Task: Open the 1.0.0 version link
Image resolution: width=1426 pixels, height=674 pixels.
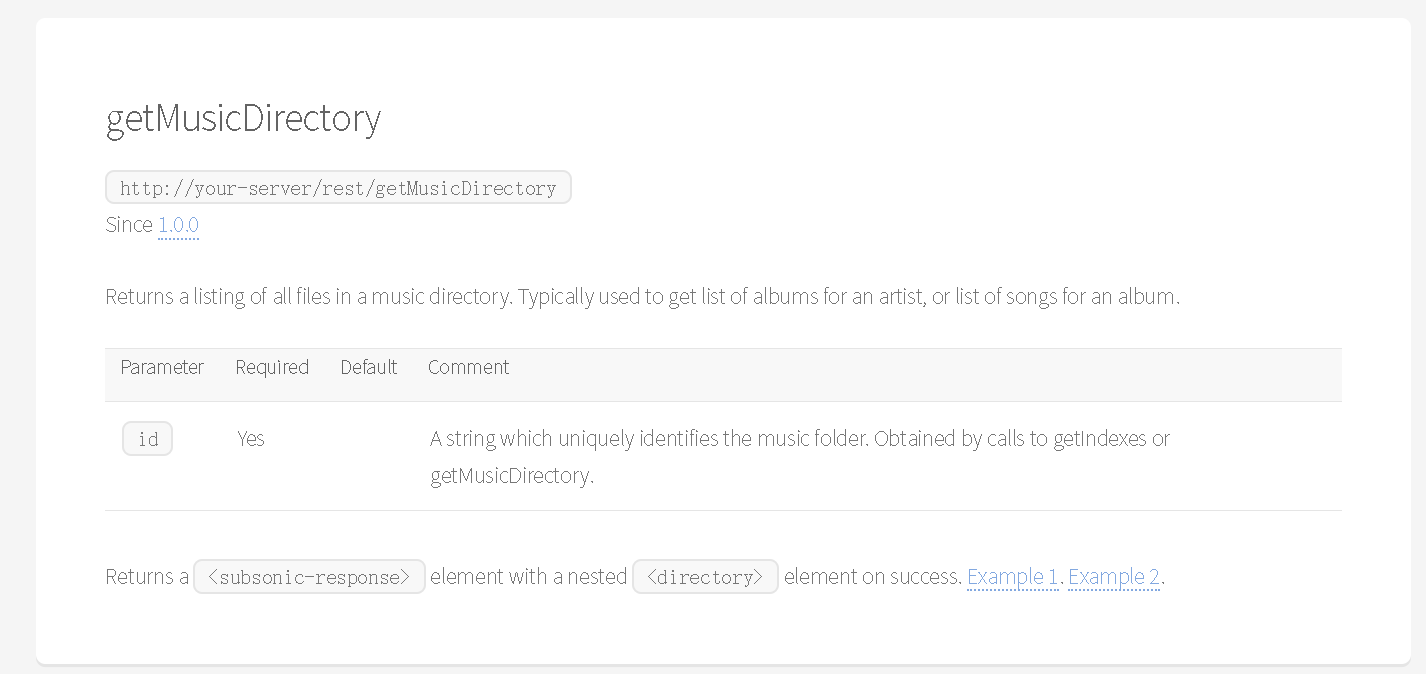Action: pyautogui.click(x=178, y=225)
